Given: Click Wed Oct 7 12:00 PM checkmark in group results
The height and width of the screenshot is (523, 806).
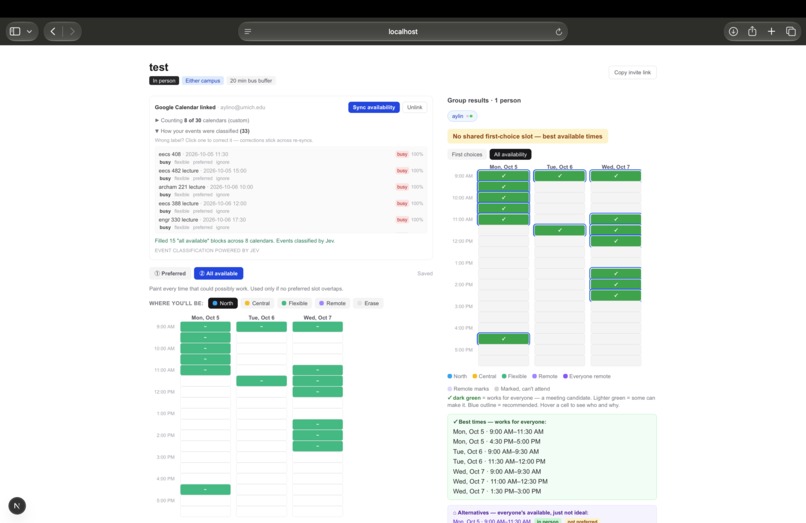Looking at the screenshot, I should [x=616, y=241].
